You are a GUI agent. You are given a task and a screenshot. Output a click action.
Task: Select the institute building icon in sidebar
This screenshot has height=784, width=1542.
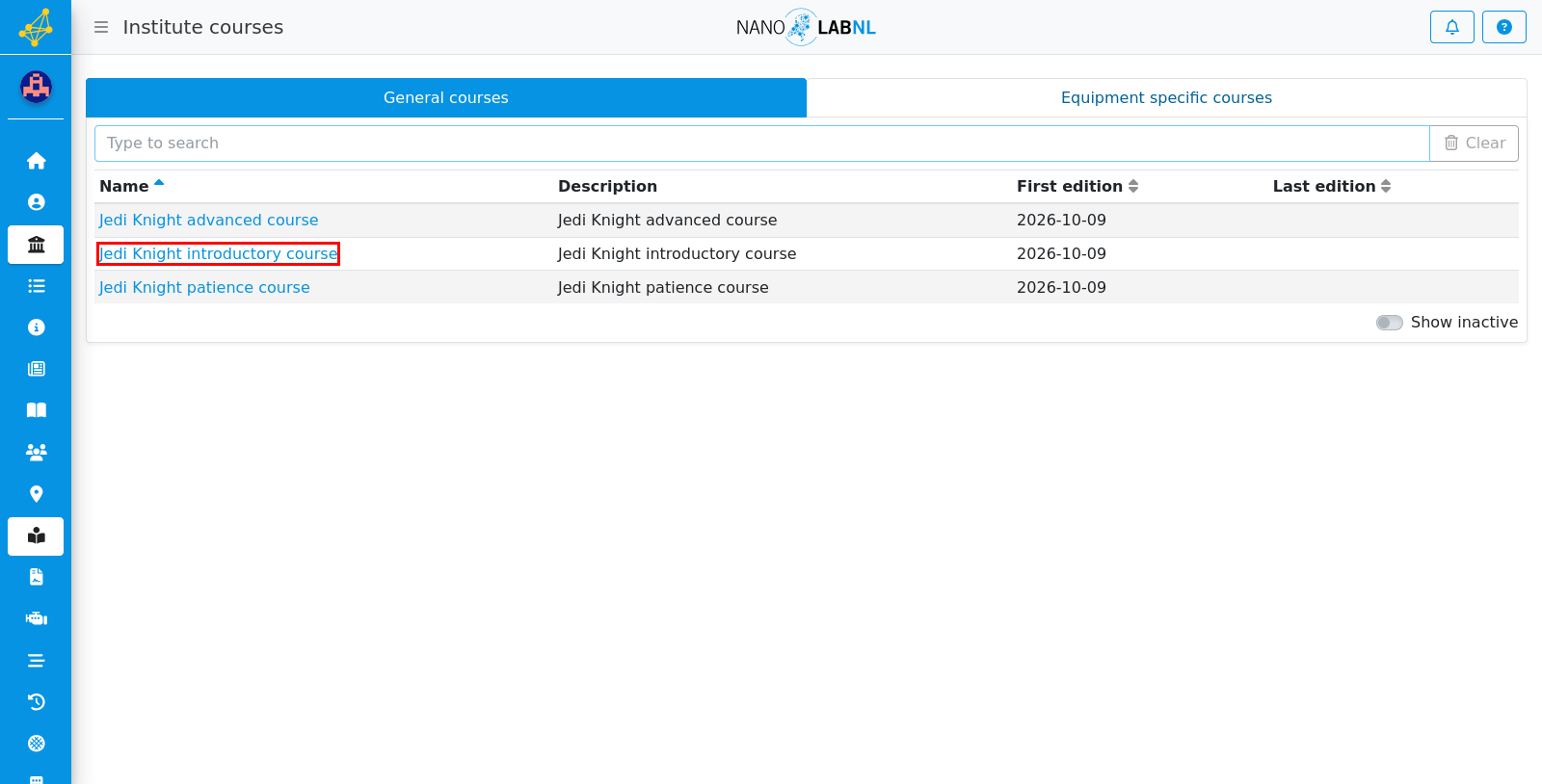point(36,245)
